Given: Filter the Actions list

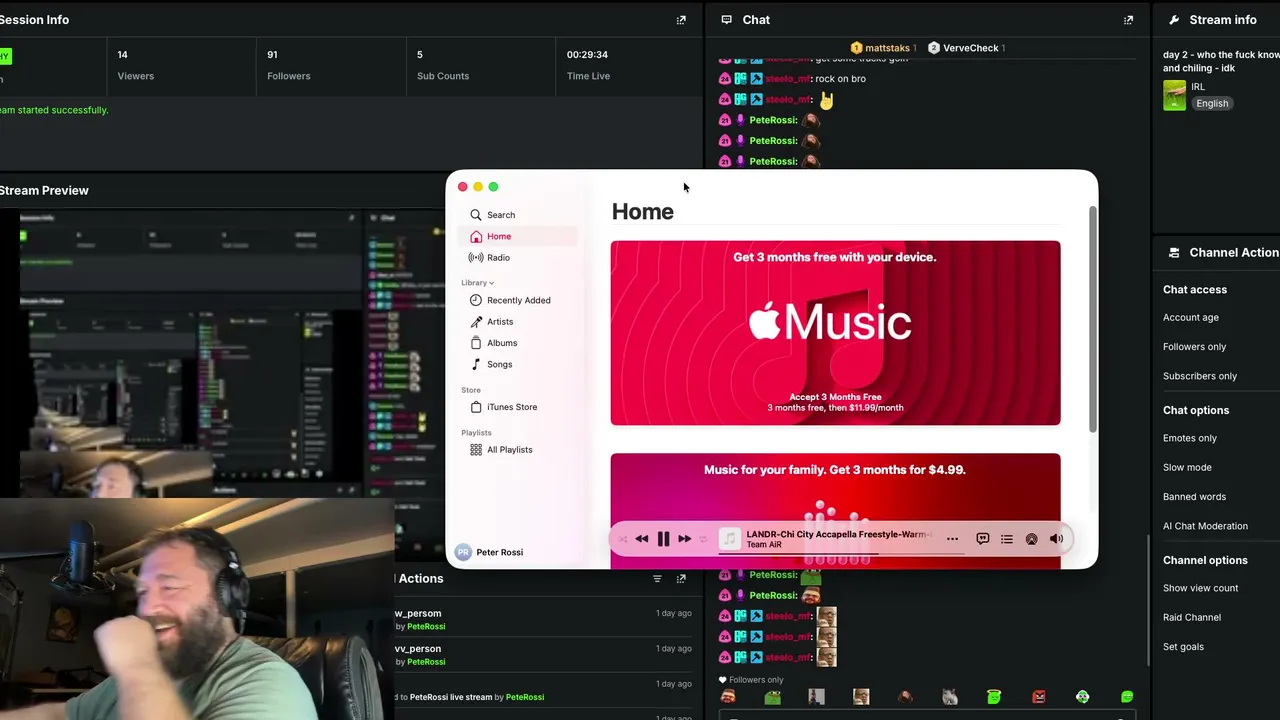Looking at the screenshot, I should pyautogui.click(x=657, y=579).
